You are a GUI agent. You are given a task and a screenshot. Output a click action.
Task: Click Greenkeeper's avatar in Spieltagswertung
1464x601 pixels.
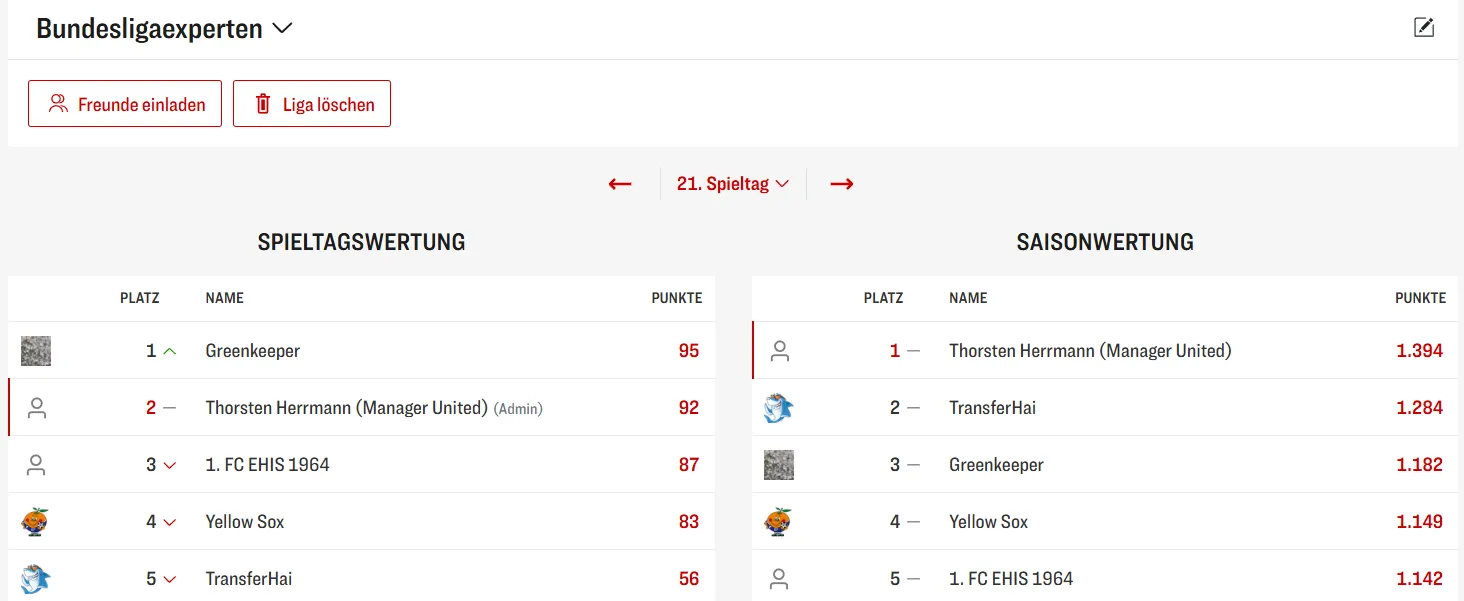[36, 351]
